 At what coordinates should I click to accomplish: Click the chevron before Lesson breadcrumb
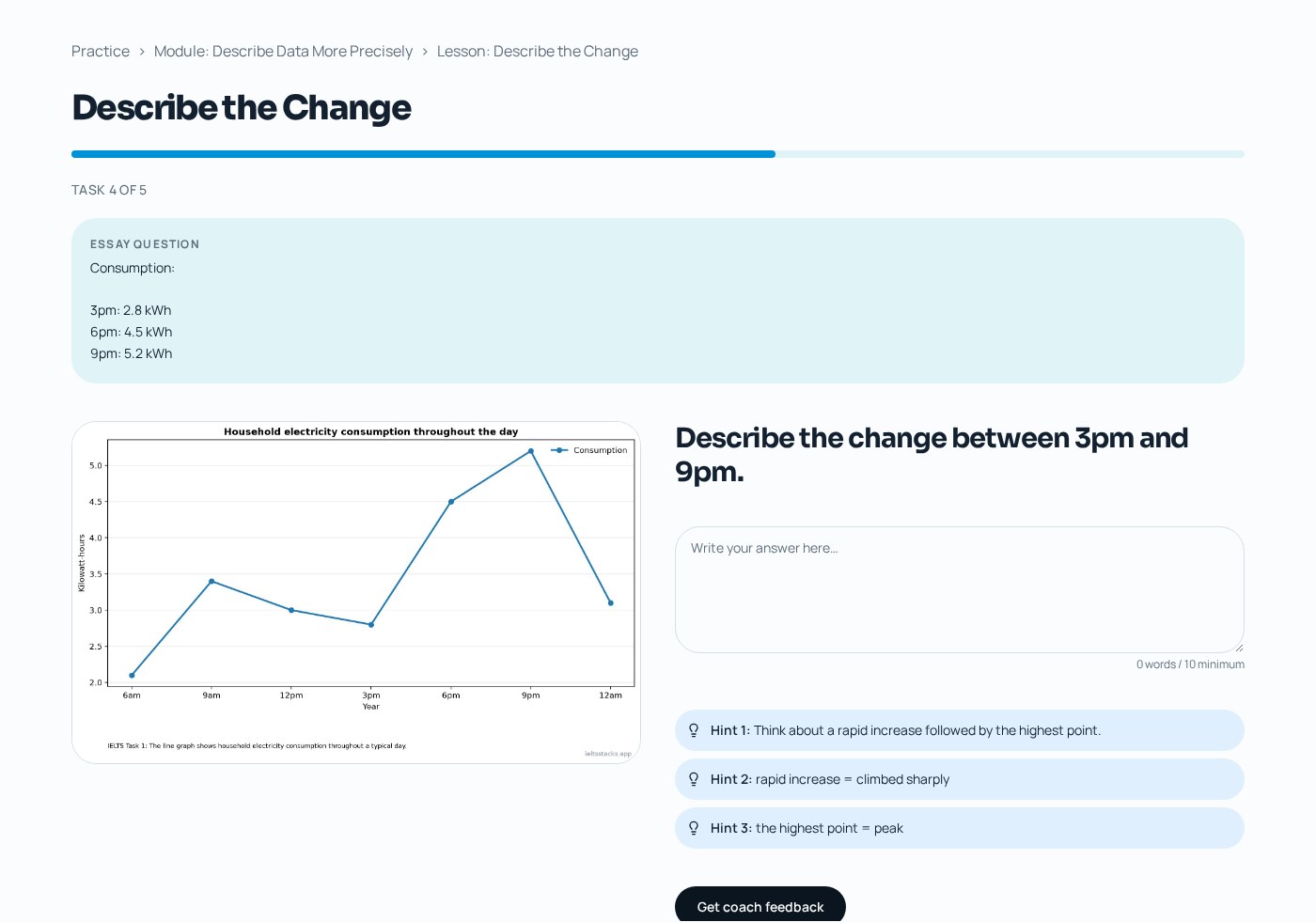point(425,52)
